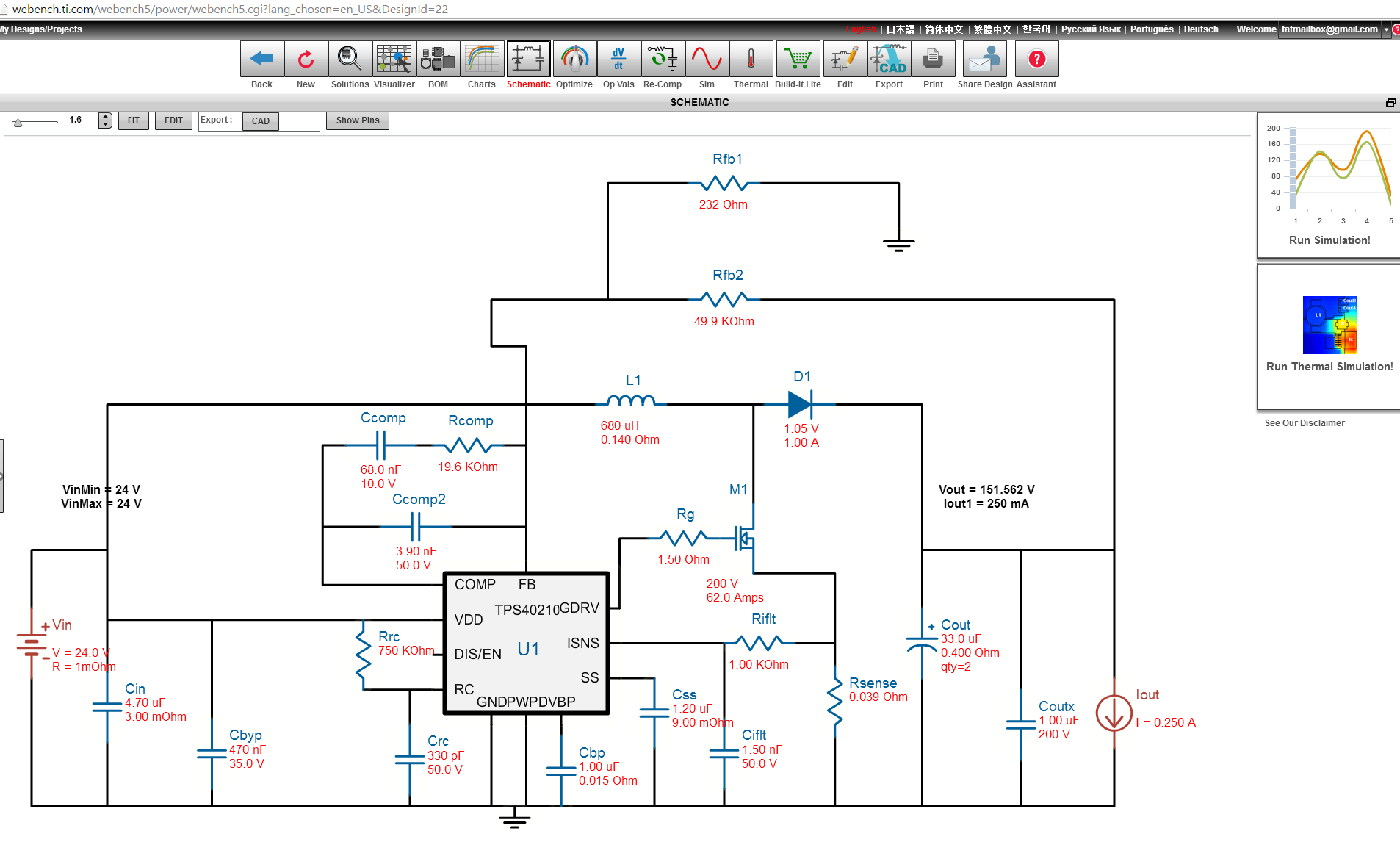Open the Charts view

(482, 59)
